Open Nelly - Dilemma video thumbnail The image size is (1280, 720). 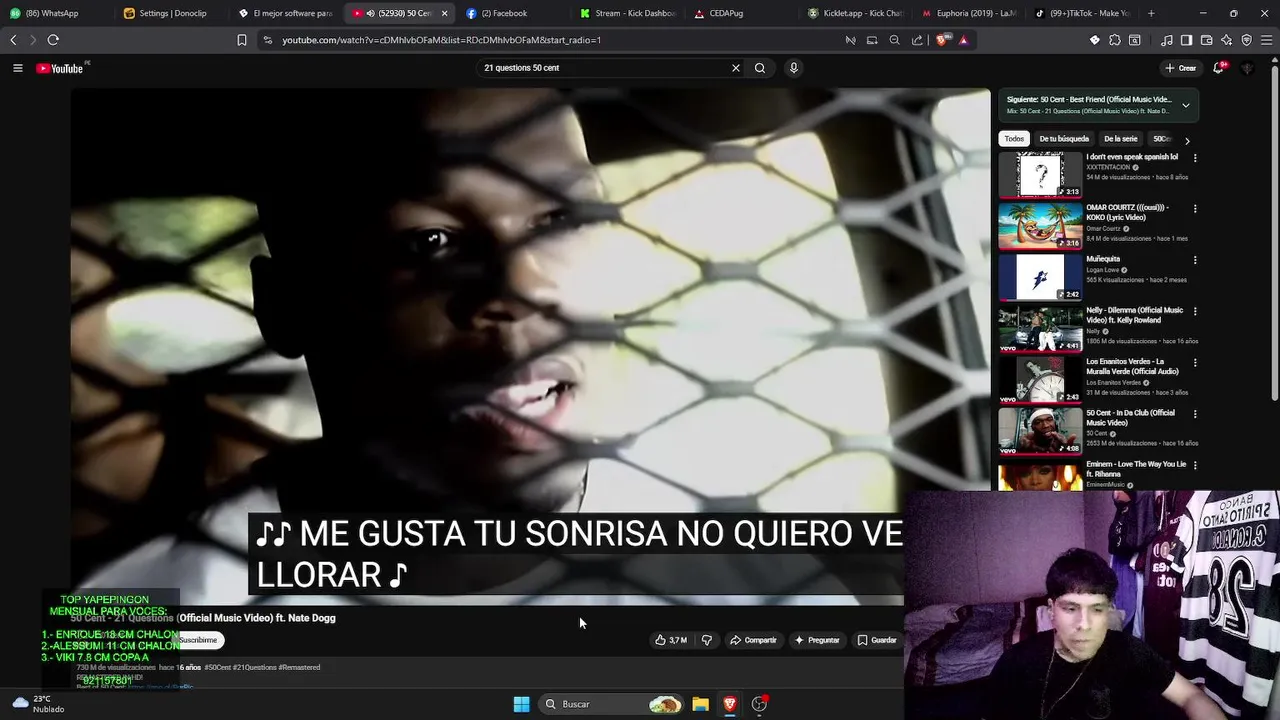pos(1040,328)
